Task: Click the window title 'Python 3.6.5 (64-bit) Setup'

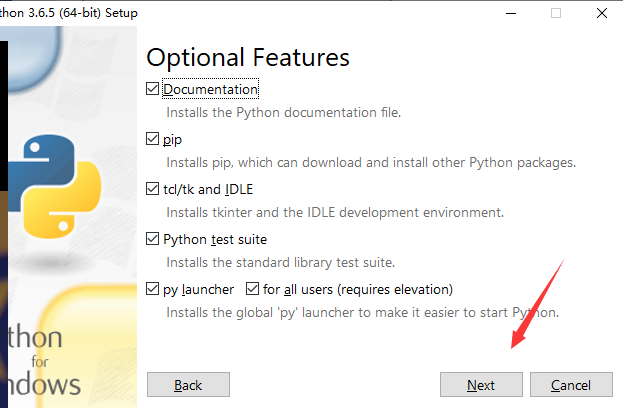Action: point(68,13)
